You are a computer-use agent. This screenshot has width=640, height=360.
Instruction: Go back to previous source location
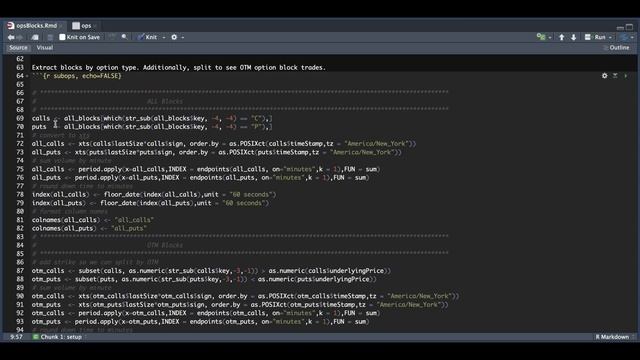coord(11,37)
